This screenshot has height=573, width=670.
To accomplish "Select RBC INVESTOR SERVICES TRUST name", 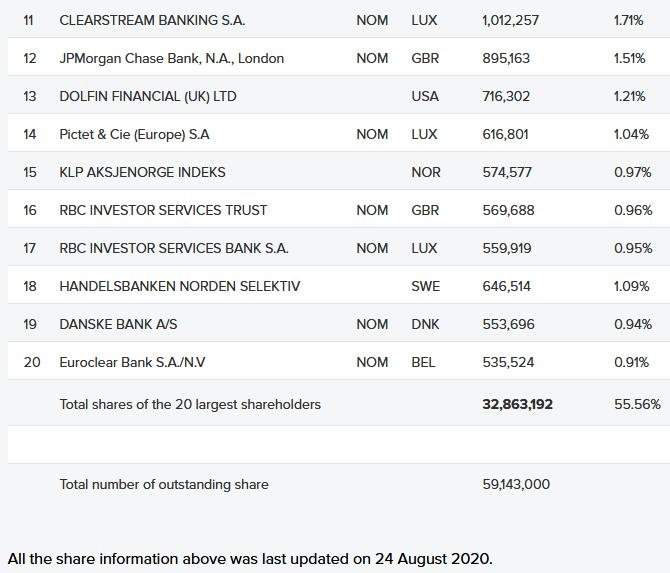I will click(x=164, y=210).
